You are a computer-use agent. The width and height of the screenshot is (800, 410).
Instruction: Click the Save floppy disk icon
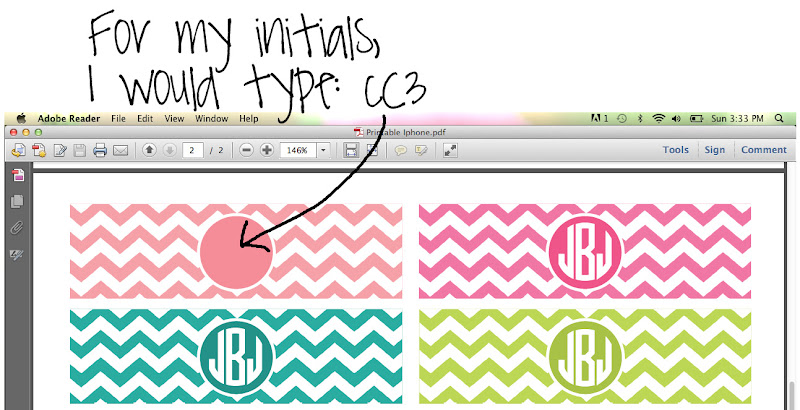pyautogui.click(x=80, y=150)
